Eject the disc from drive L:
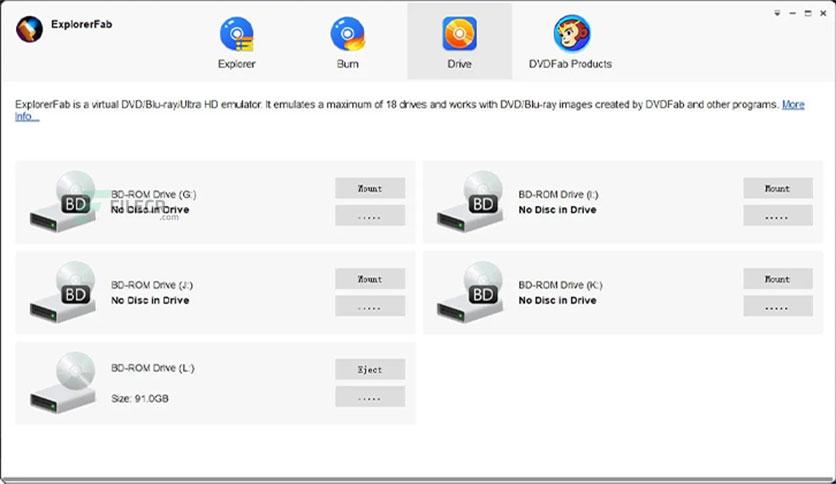 pyautogui.click(x=370, y=369)
